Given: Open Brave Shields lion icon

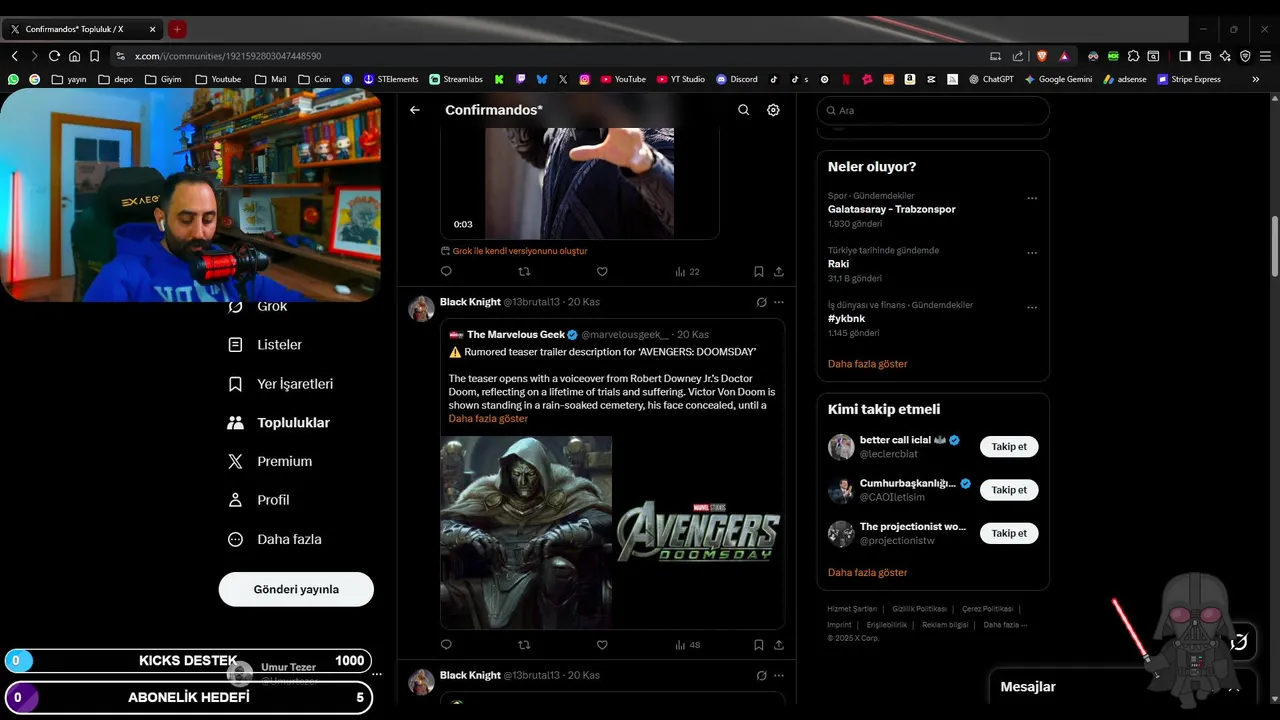Looking at the screenshot, I should (1042, 56).
